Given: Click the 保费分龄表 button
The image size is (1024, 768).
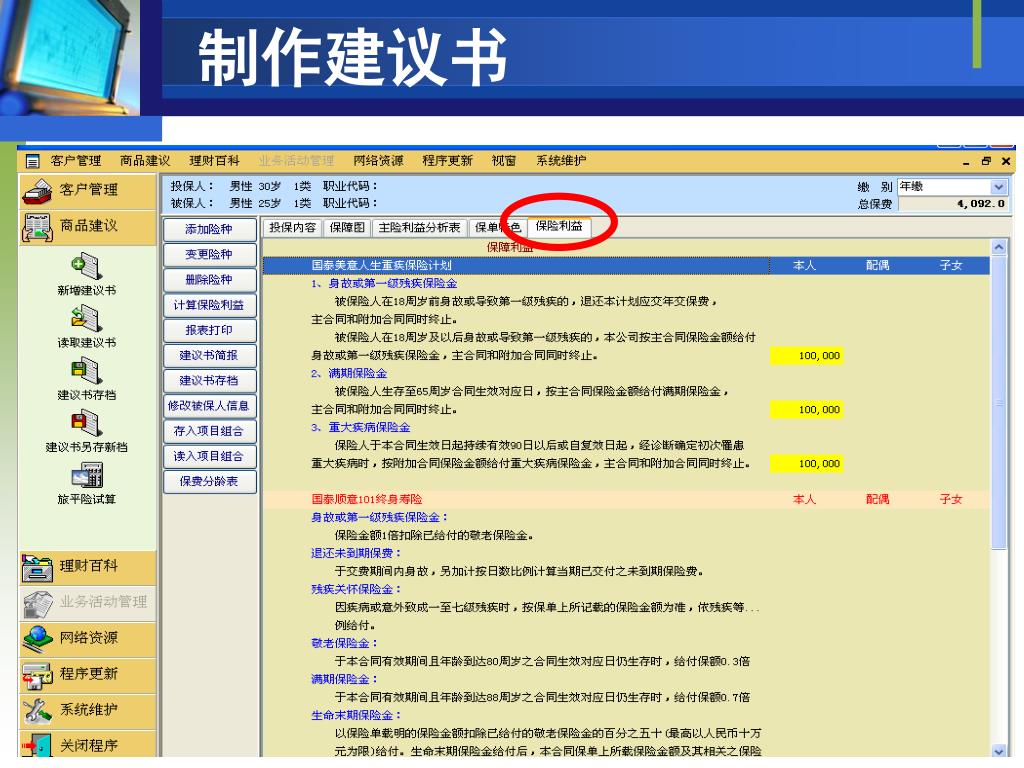Looking at the screenshot, I should click(209, 482).
